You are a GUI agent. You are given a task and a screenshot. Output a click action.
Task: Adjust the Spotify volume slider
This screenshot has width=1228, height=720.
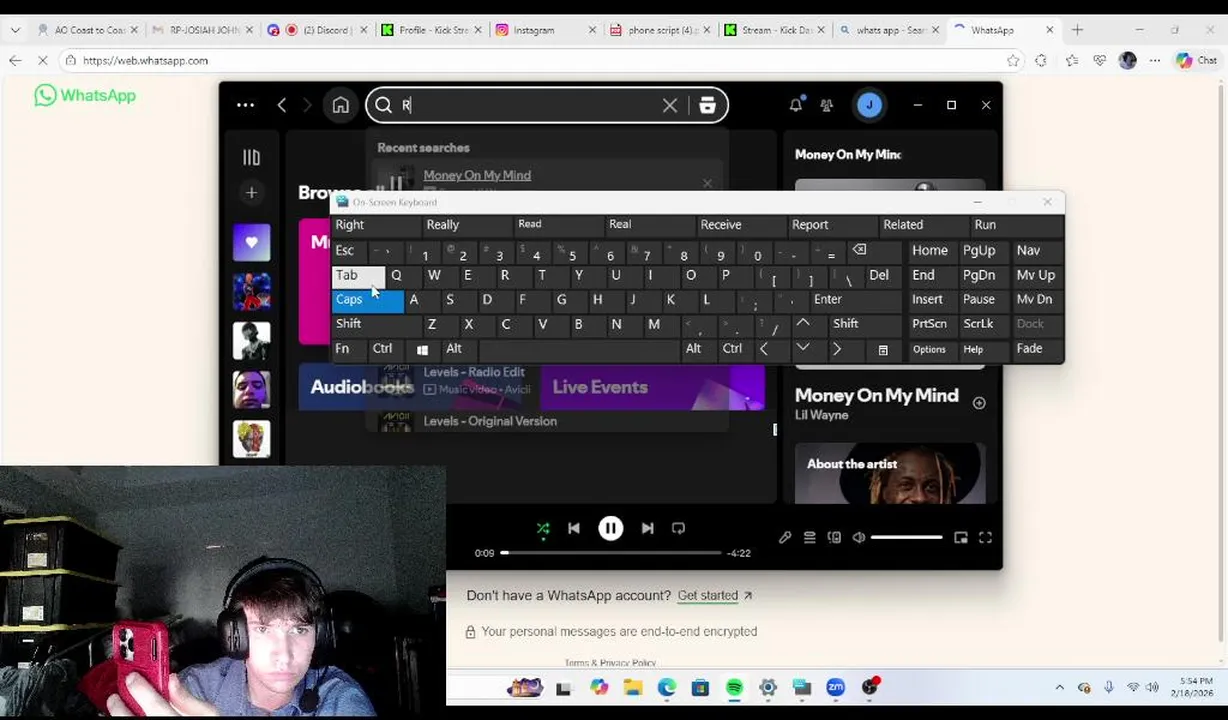click(x=906, y=538)
